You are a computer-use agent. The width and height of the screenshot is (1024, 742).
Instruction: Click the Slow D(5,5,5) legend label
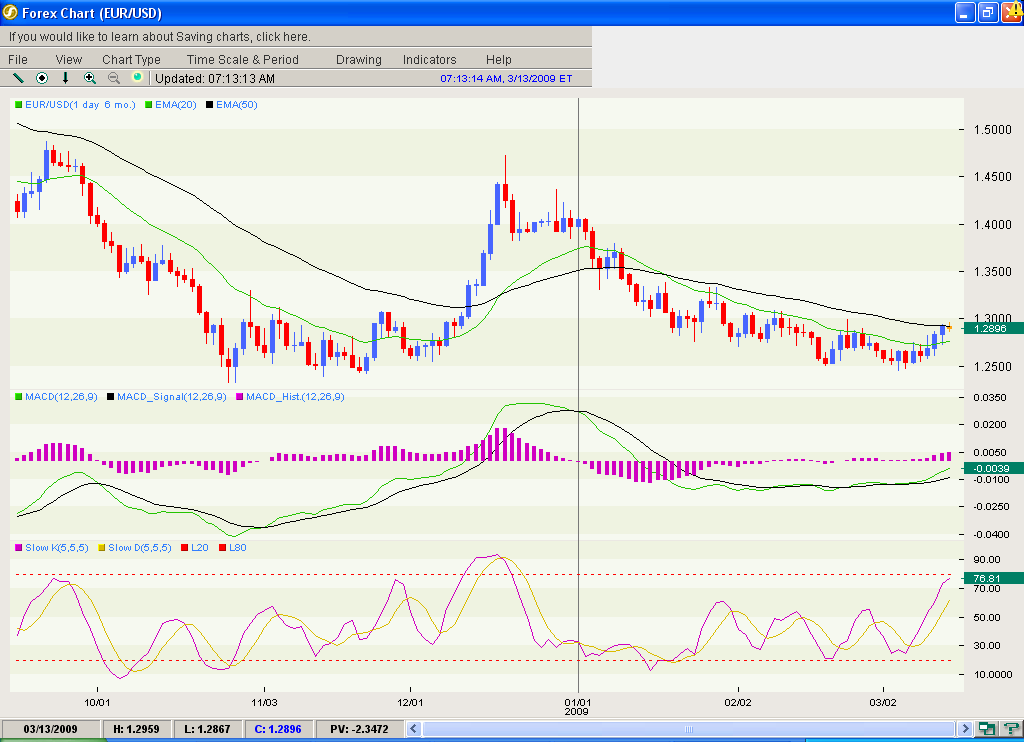140,547
